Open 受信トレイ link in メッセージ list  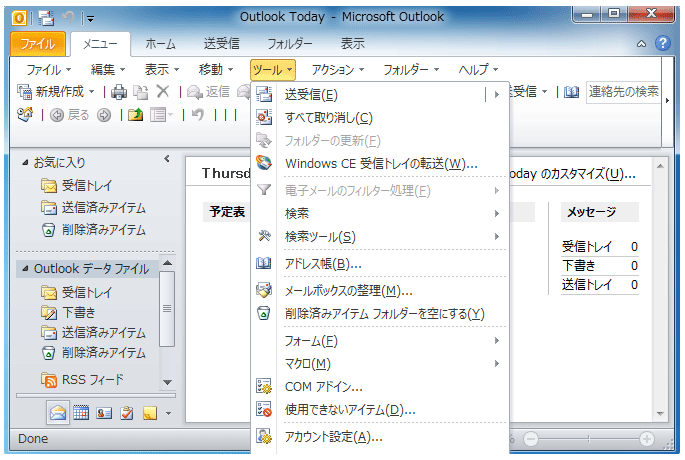(x=587, y=247)
